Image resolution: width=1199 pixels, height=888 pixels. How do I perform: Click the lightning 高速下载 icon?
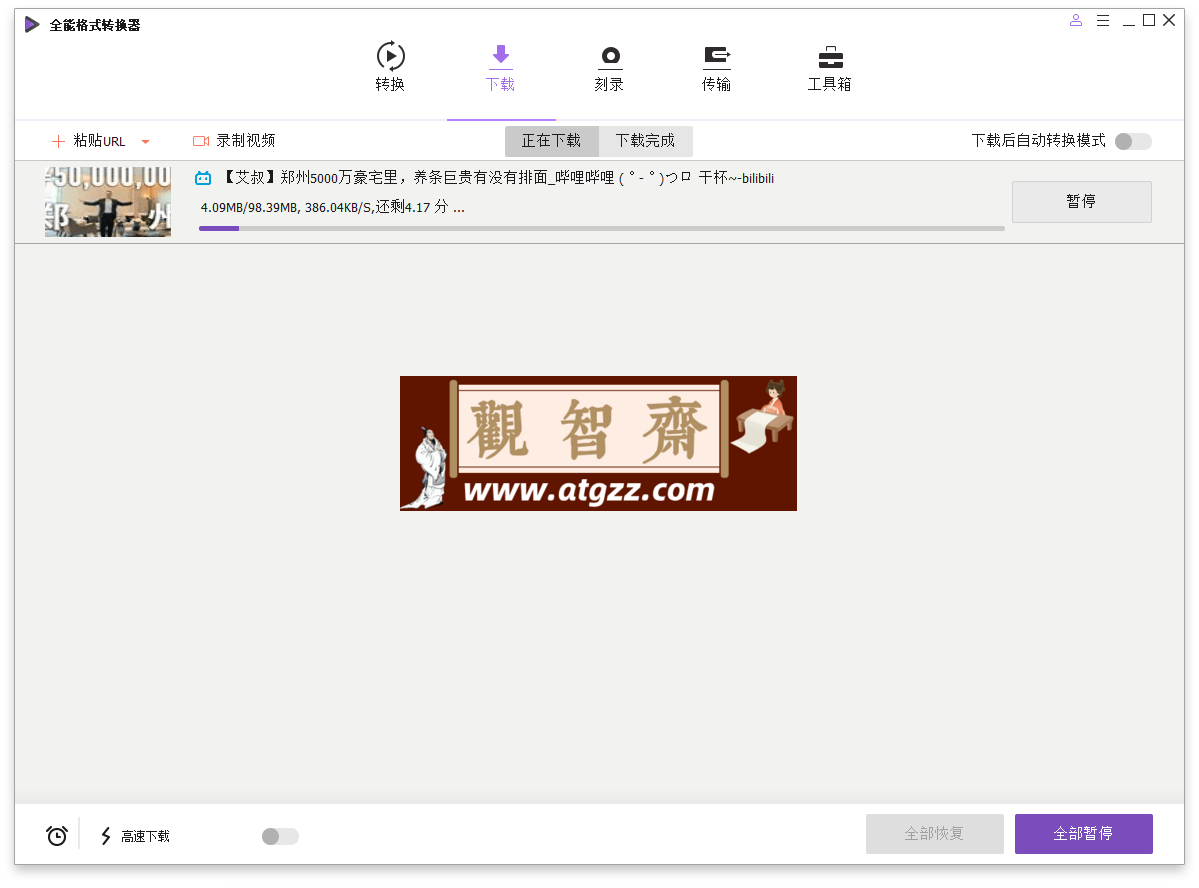pos(106,836)
